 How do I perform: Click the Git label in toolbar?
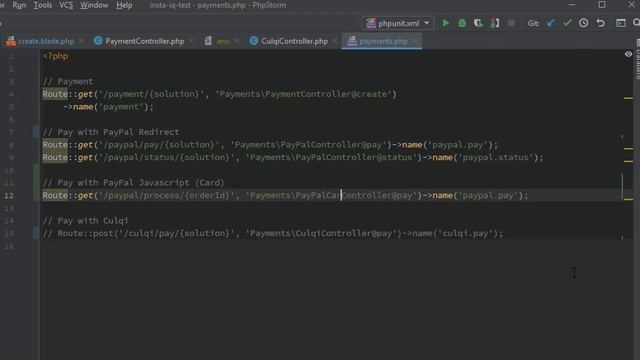[533, 23]
